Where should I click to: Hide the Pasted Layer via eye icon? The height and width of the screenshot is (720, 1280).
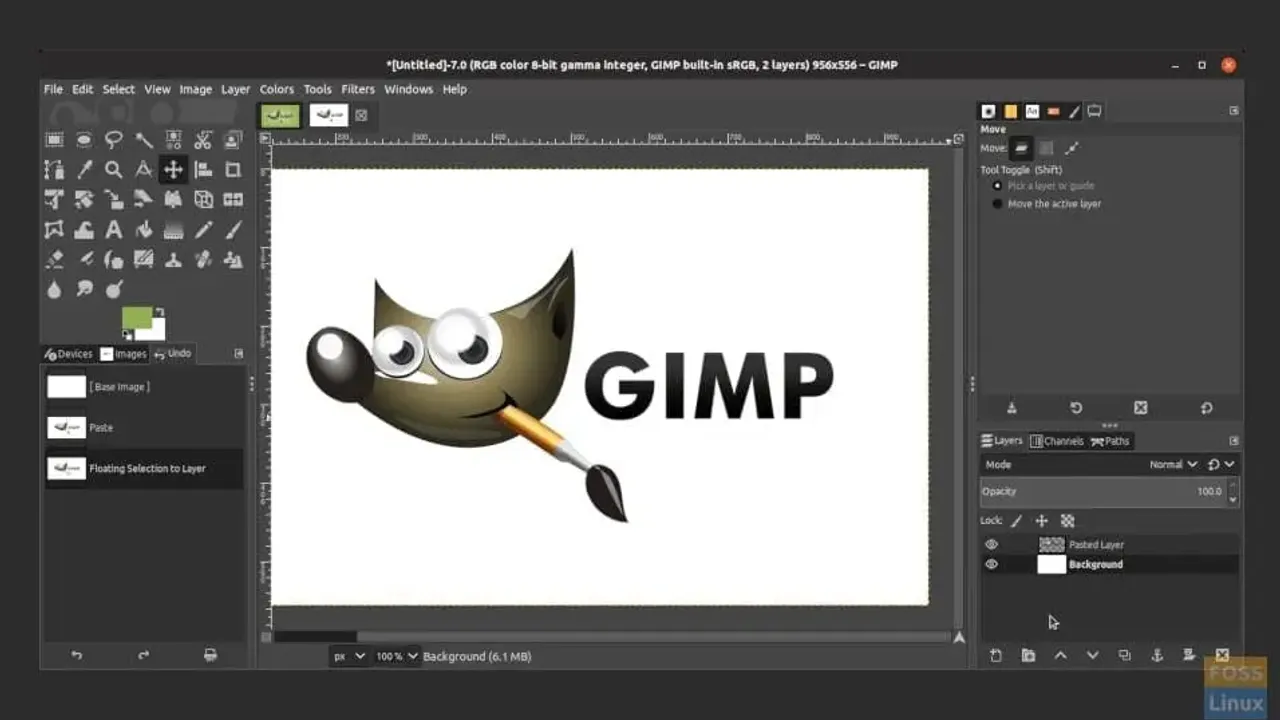click(x=991, y=545)
